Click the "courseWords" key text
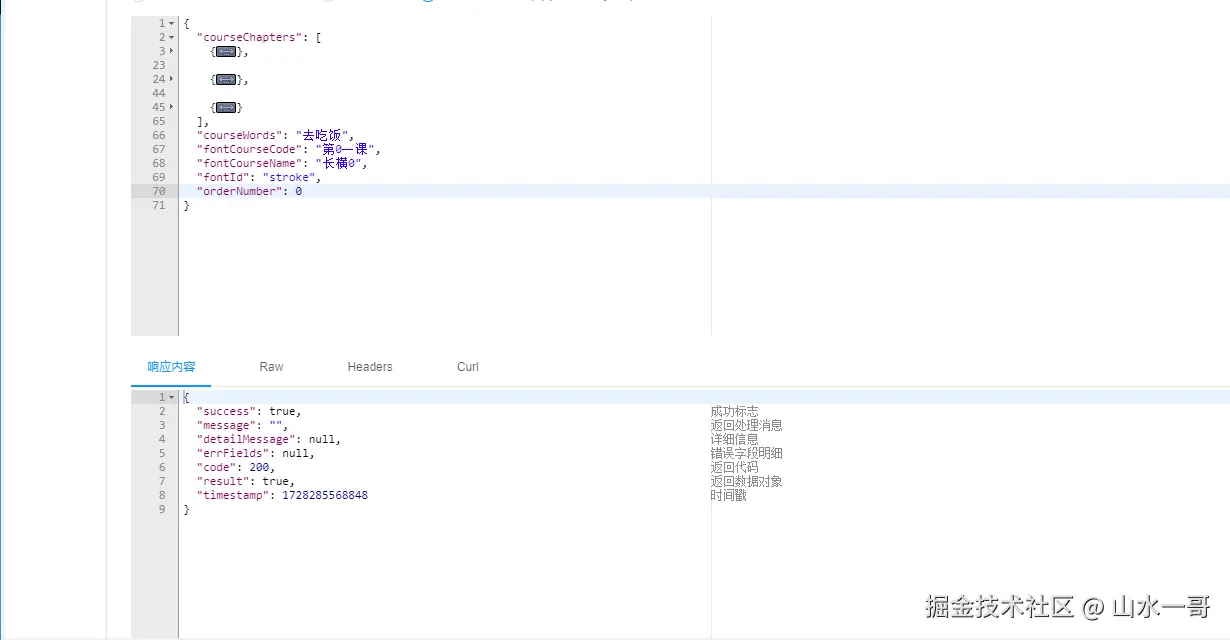1230x640 pixels. click(x=239, y=135)
